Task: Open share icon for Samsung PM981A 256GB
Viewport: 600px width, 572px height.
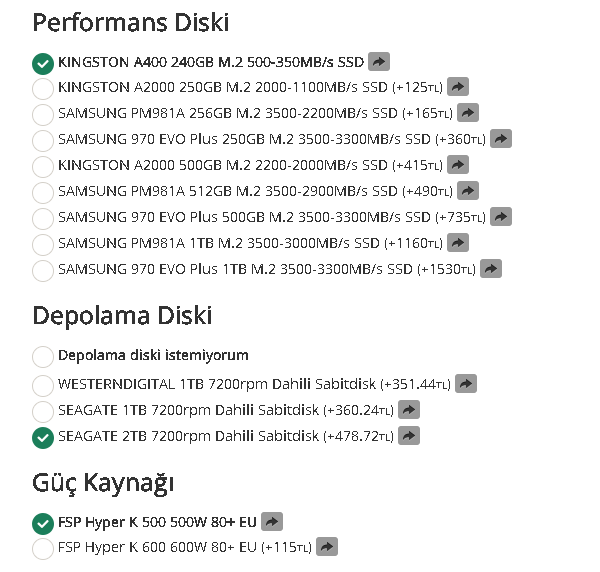Action: click(467, 113)
